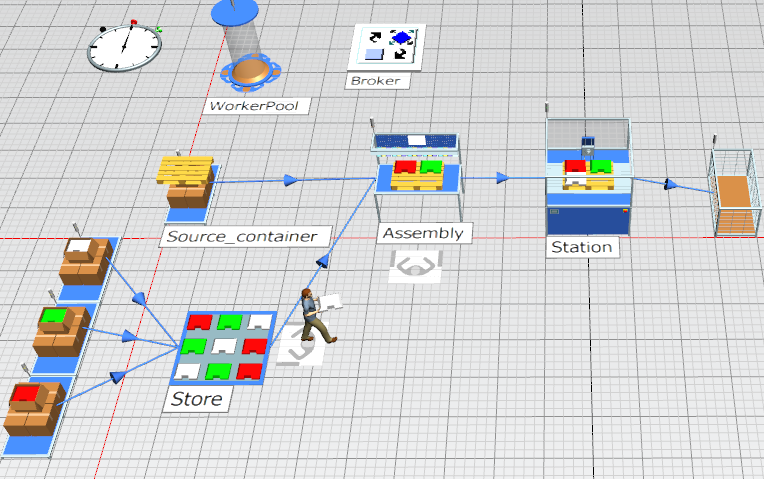This screenshot has width=764, height=479.
Task: Select the Broker icon
Action: point(386,47)
